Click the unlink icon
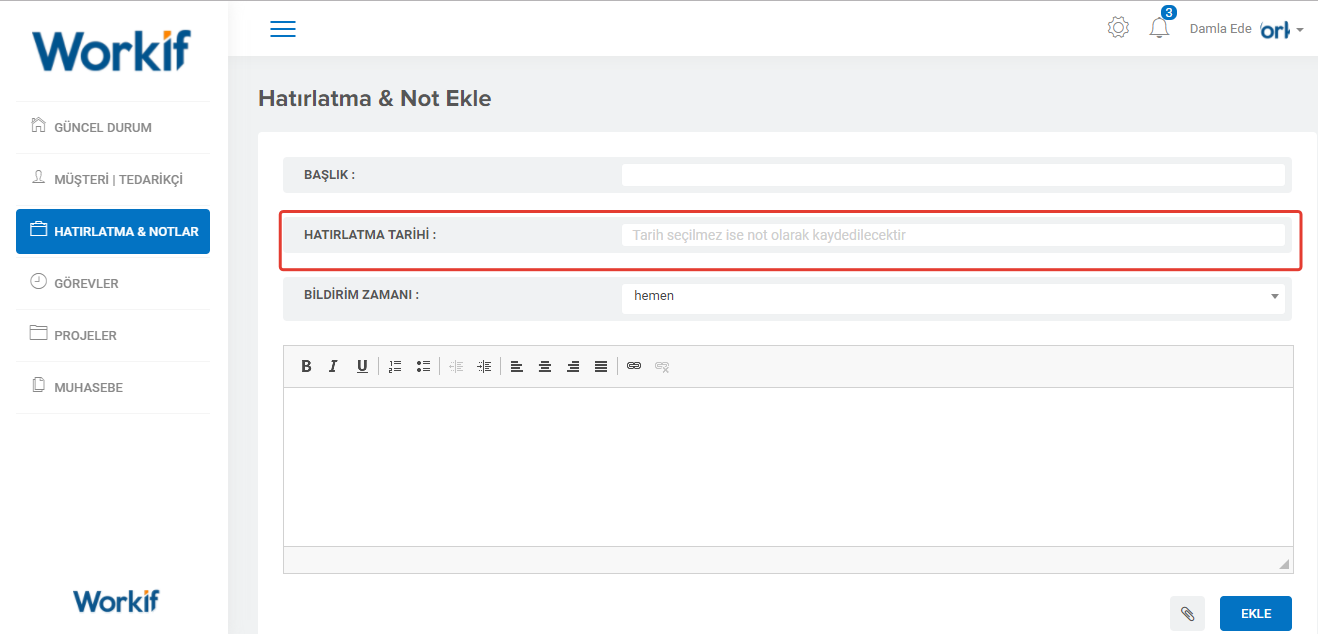Viewport: 1318px width, 634px height. [662, 366]
